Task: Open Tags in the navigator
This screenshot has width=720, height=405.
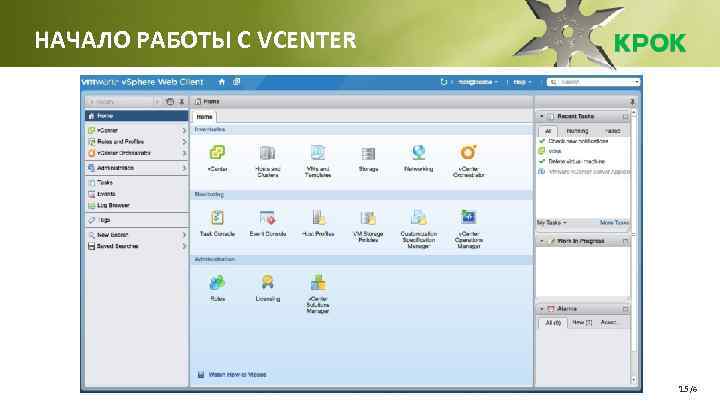Action: click(136, 220)
